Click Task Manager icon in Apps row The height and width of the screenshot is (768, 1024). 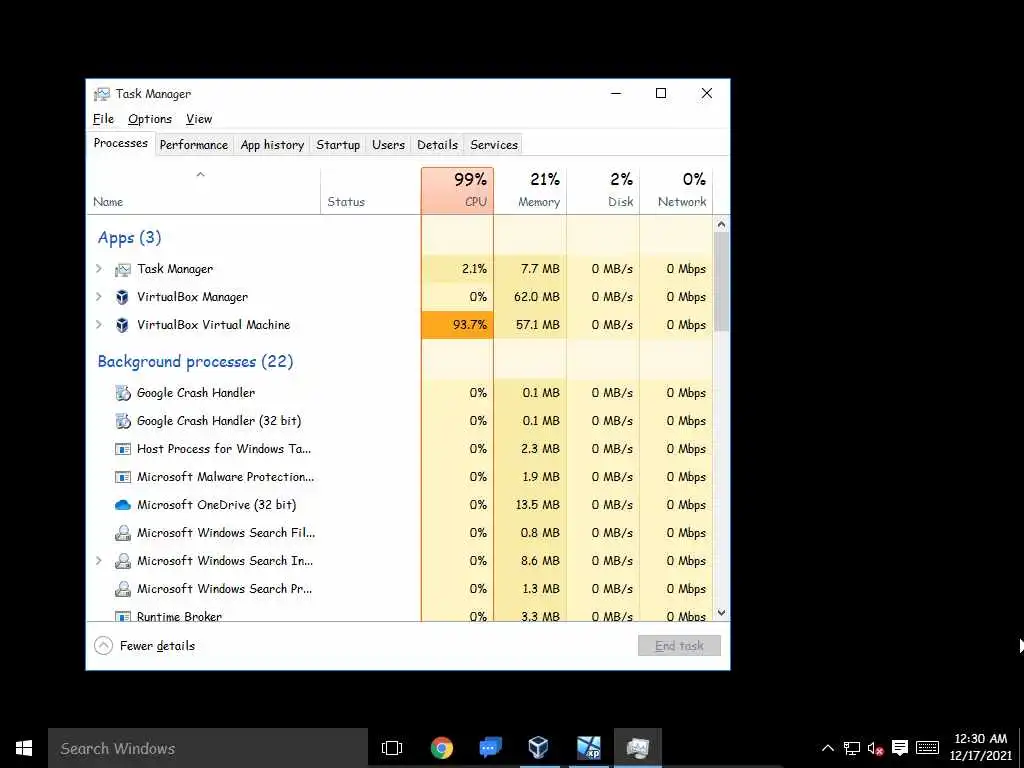122,269
